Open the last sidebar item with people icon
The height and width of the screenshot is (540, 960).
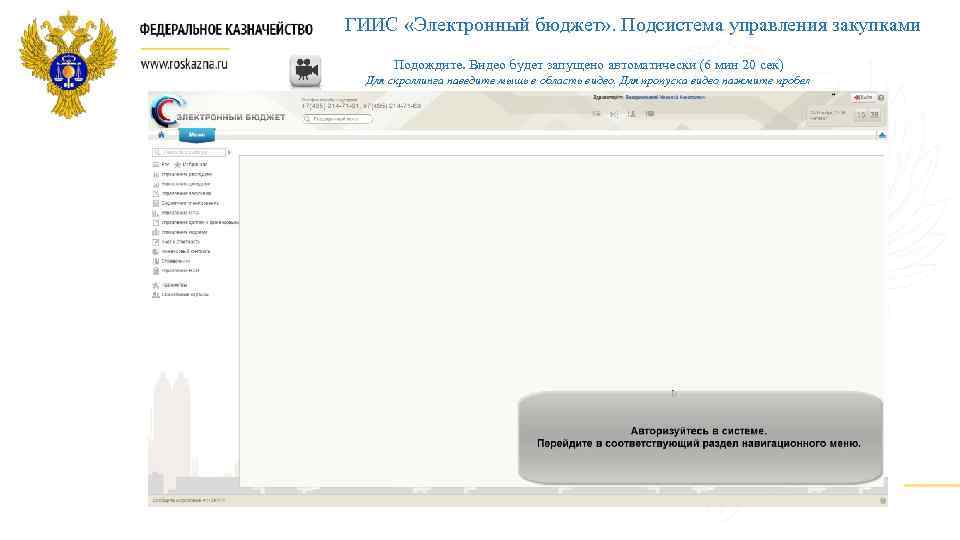(181, 294)
